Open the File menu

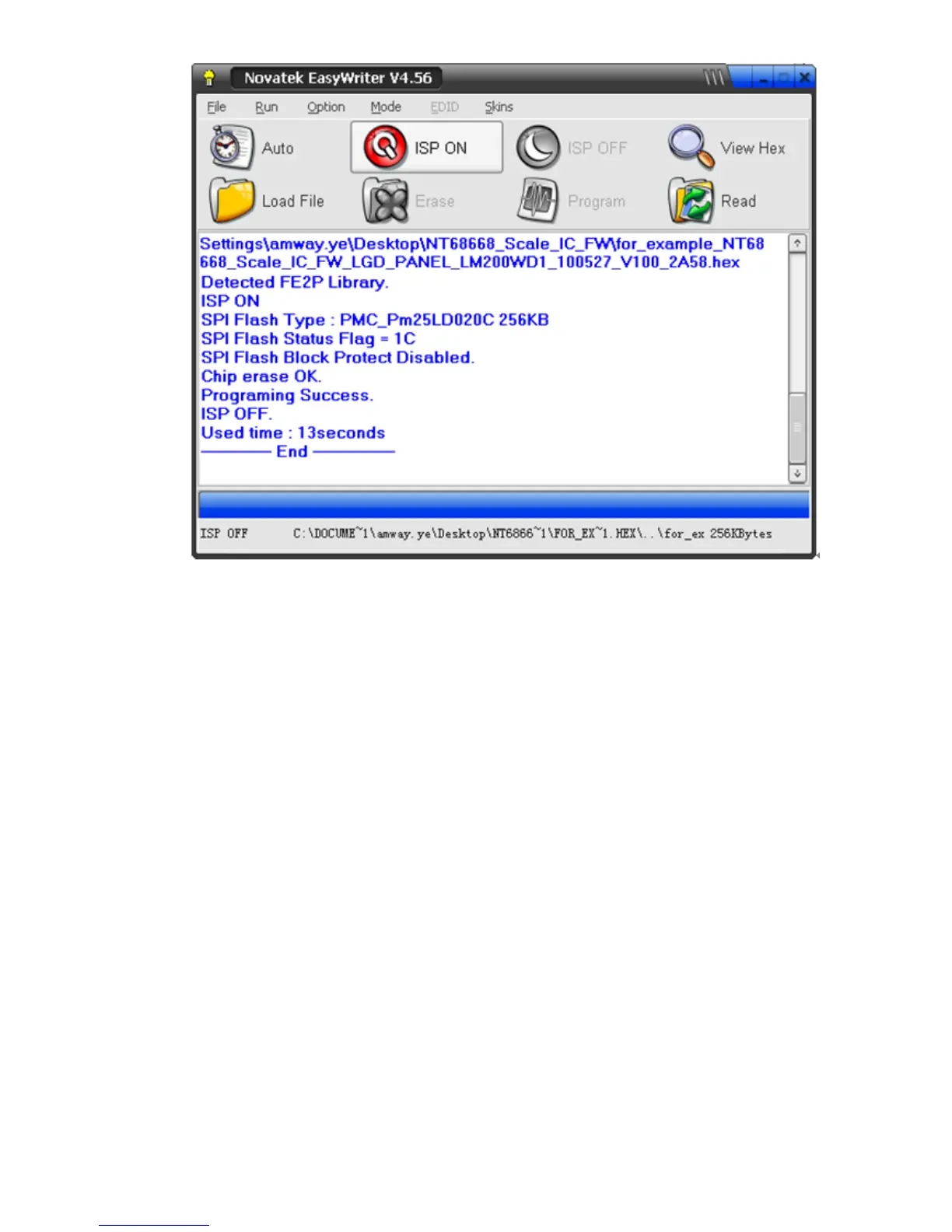click(216, 107)
